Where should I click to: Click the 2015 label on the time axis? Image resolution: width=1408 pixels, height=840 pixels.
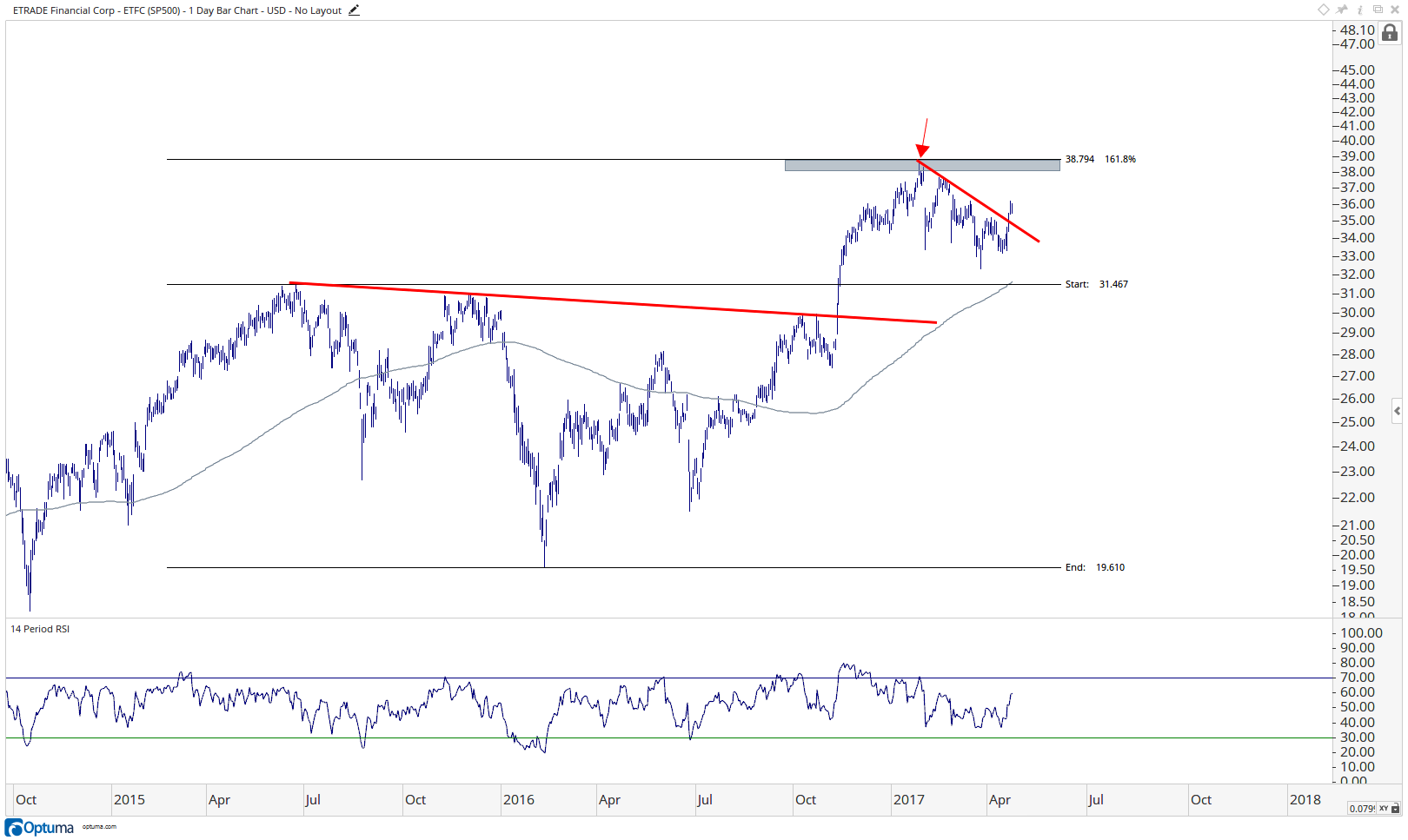click(x=130, y=800)
